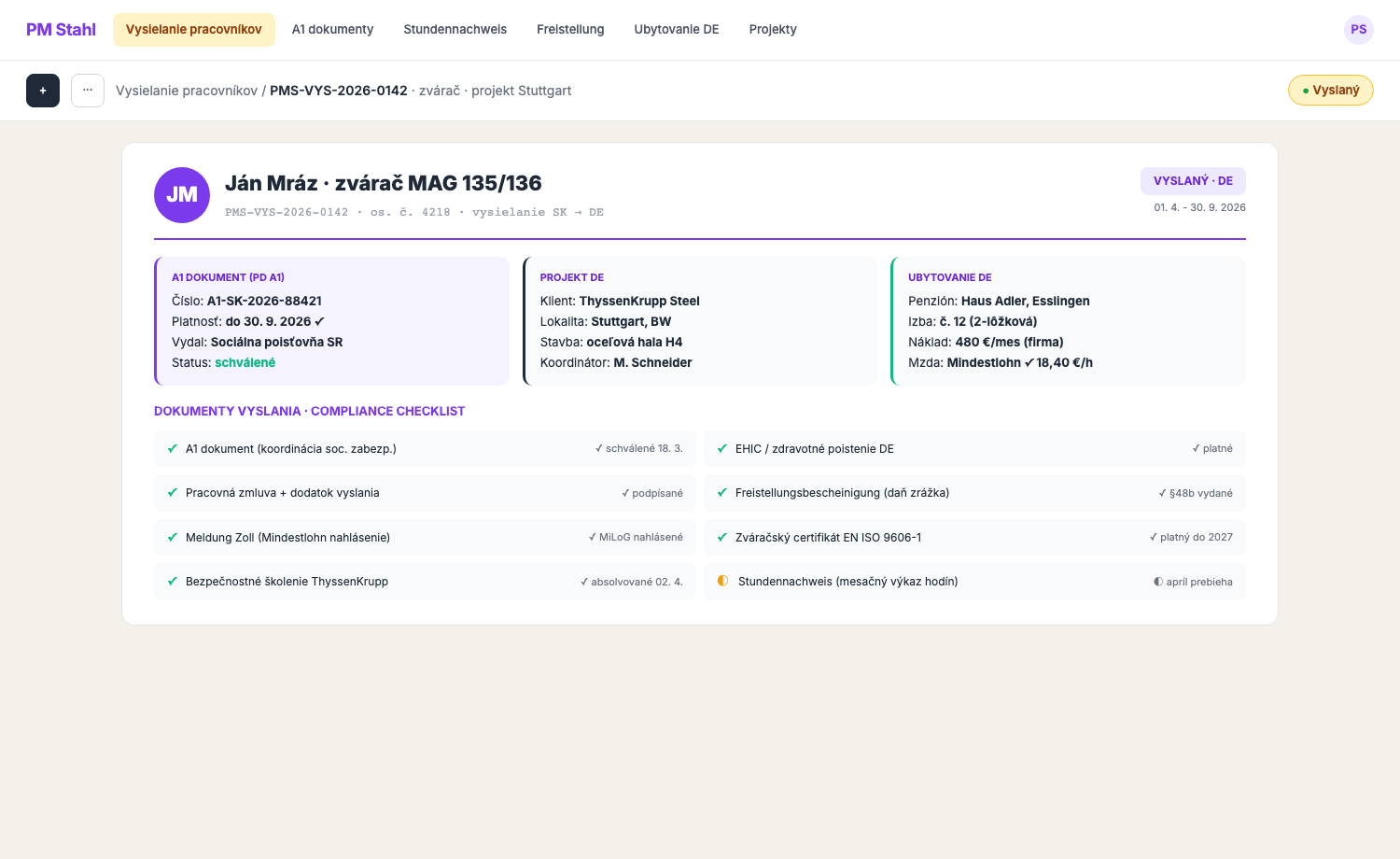Select A1 number A1-SK-2026-88421
Screen dimensions: 1400x859
point(264,301)
